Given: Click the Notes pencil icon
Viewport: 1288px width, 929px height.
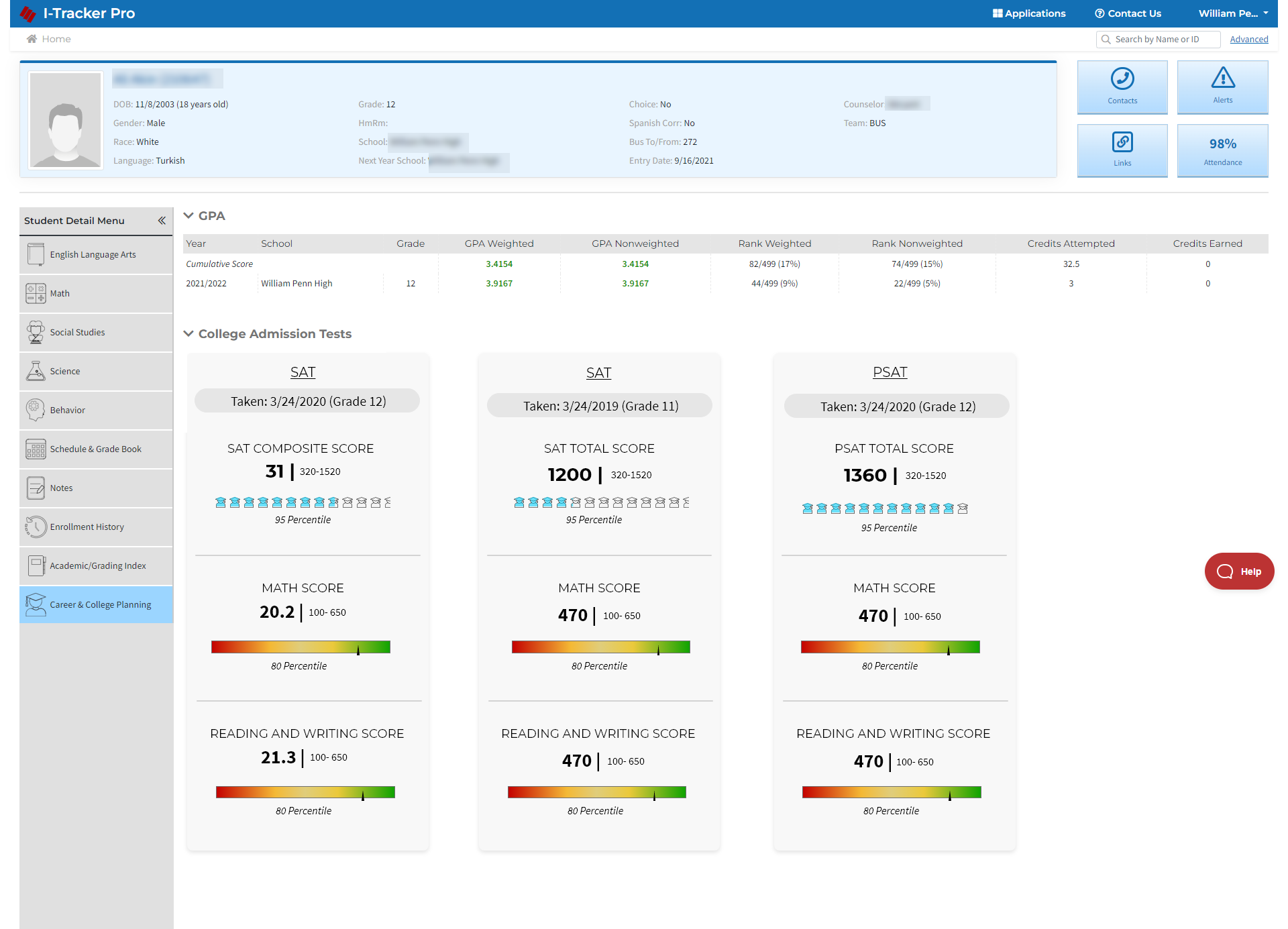Looking at the screenshot, I should (36, 488).
